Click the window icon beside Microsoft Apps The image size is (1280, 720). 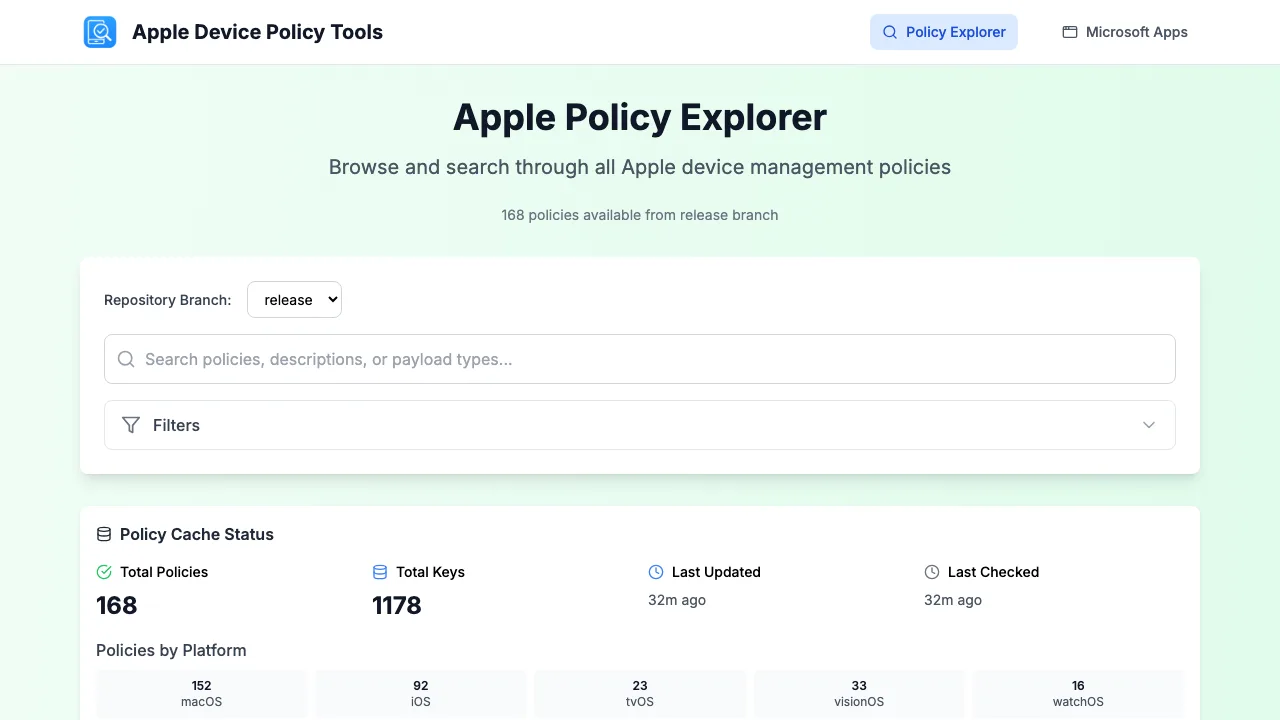coord(1070,32)
